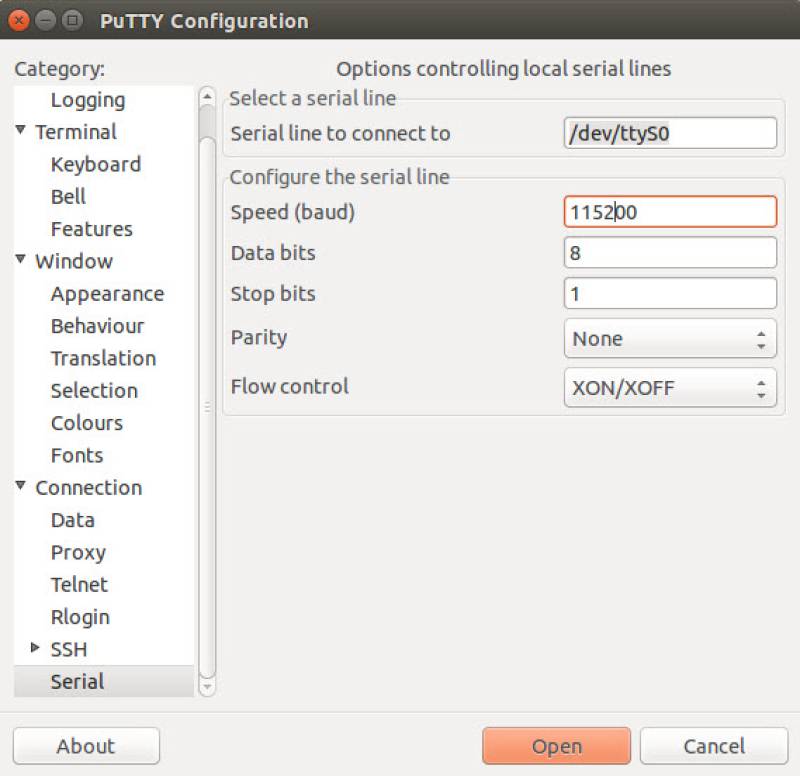Click into the Data bits field
800x776 pixels.
click(670, 253)
